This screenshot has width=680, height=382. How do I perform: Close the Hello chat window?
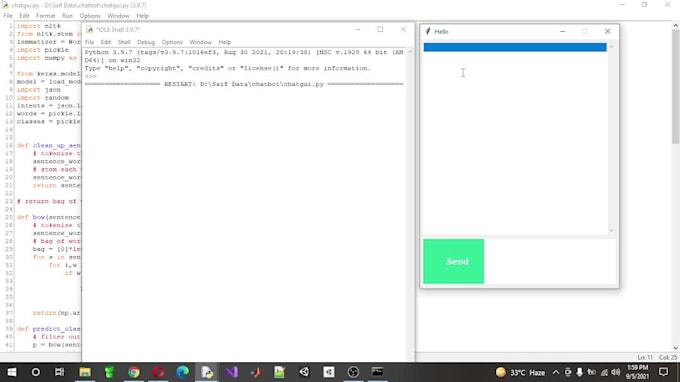[608, 31]
